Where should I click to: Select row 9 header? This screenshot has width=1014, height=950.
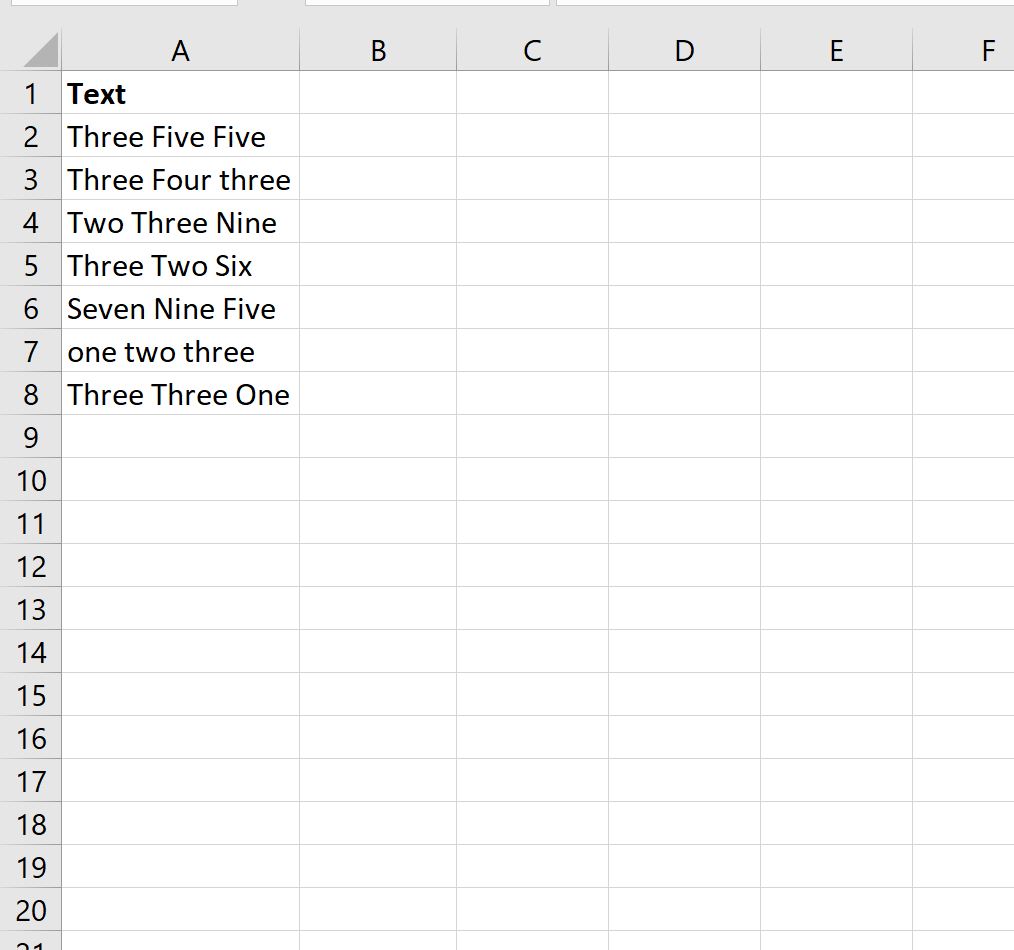point(30,437)
